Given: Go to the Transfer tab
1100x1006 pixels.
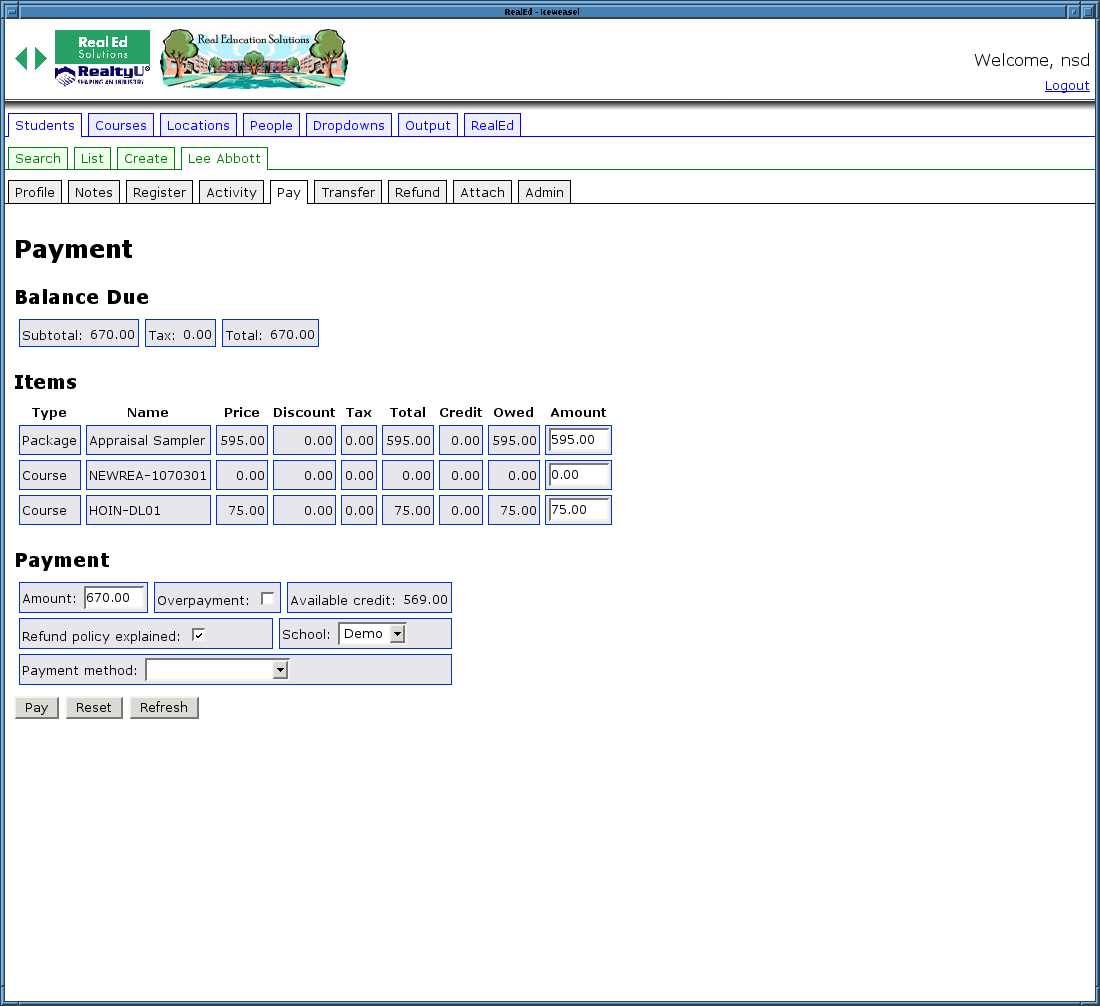Looking at the screenshot, I should coord(348,192).
